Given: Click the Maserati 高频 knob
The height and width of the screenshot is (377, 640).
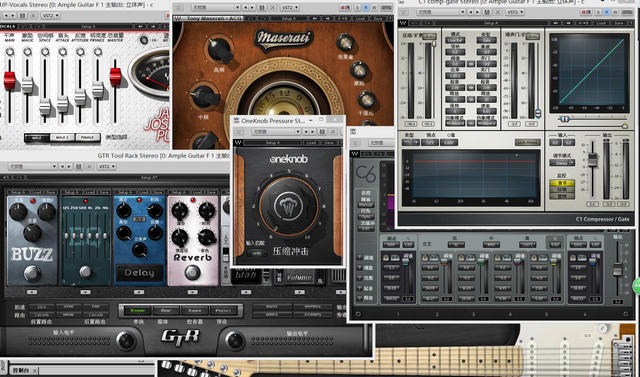Looking at the screenshot, I should tap(220, 50).
